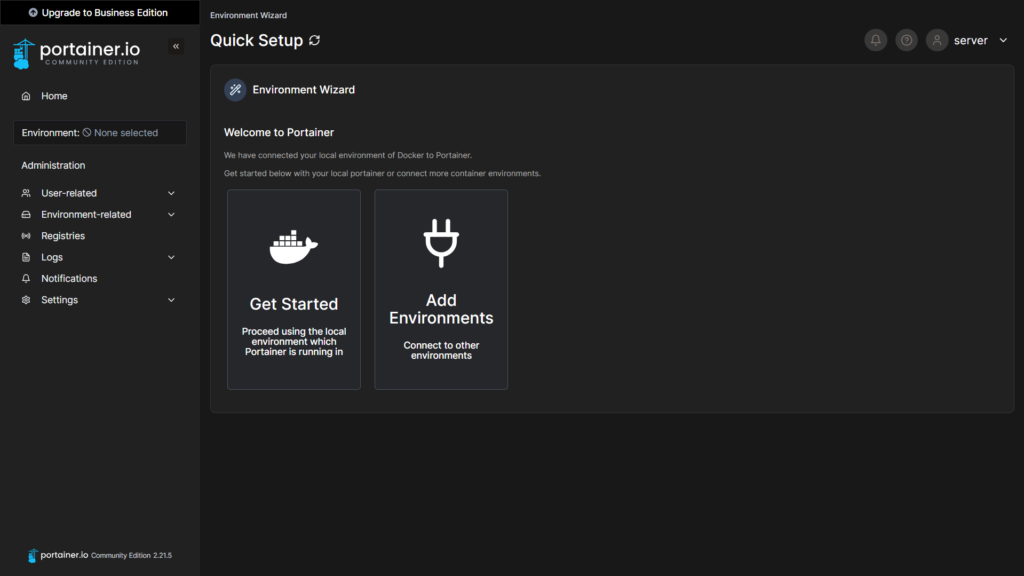
Task: Click the upgrade arrow circle icon
Action: (x=33, y=12)
